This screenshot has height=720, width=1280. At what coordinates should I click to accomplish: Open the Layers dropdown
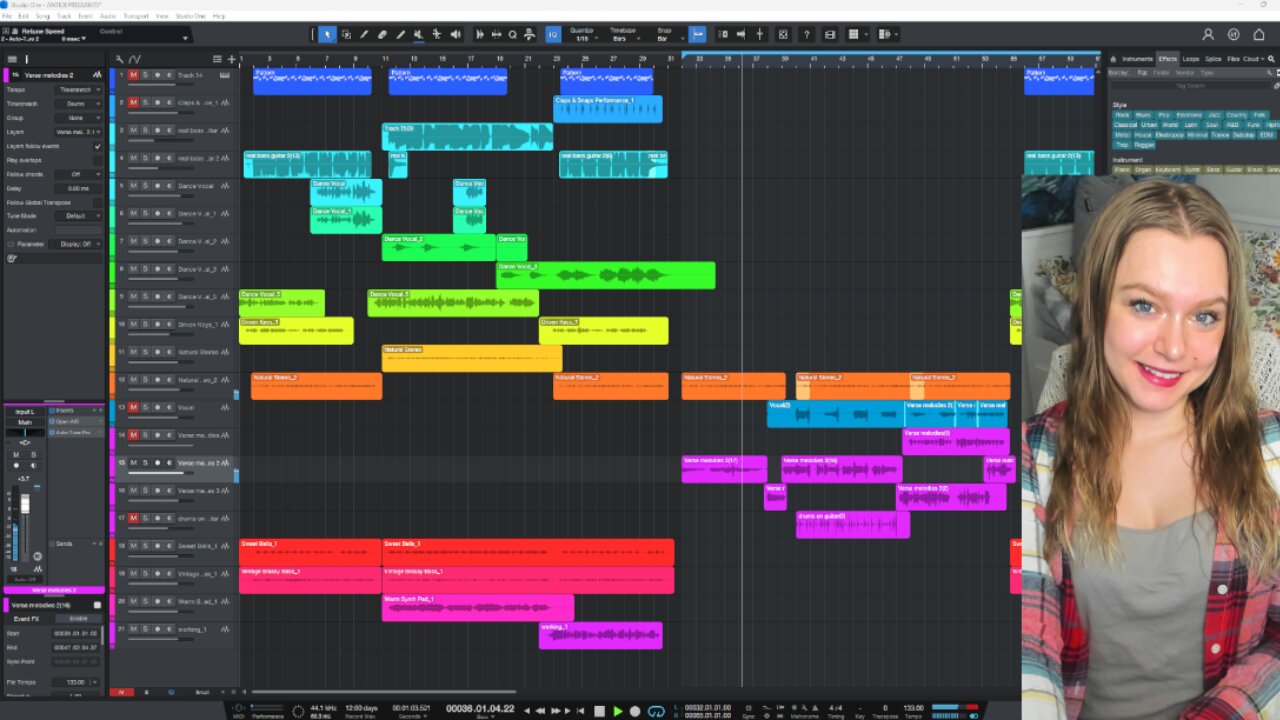[78, 132]
